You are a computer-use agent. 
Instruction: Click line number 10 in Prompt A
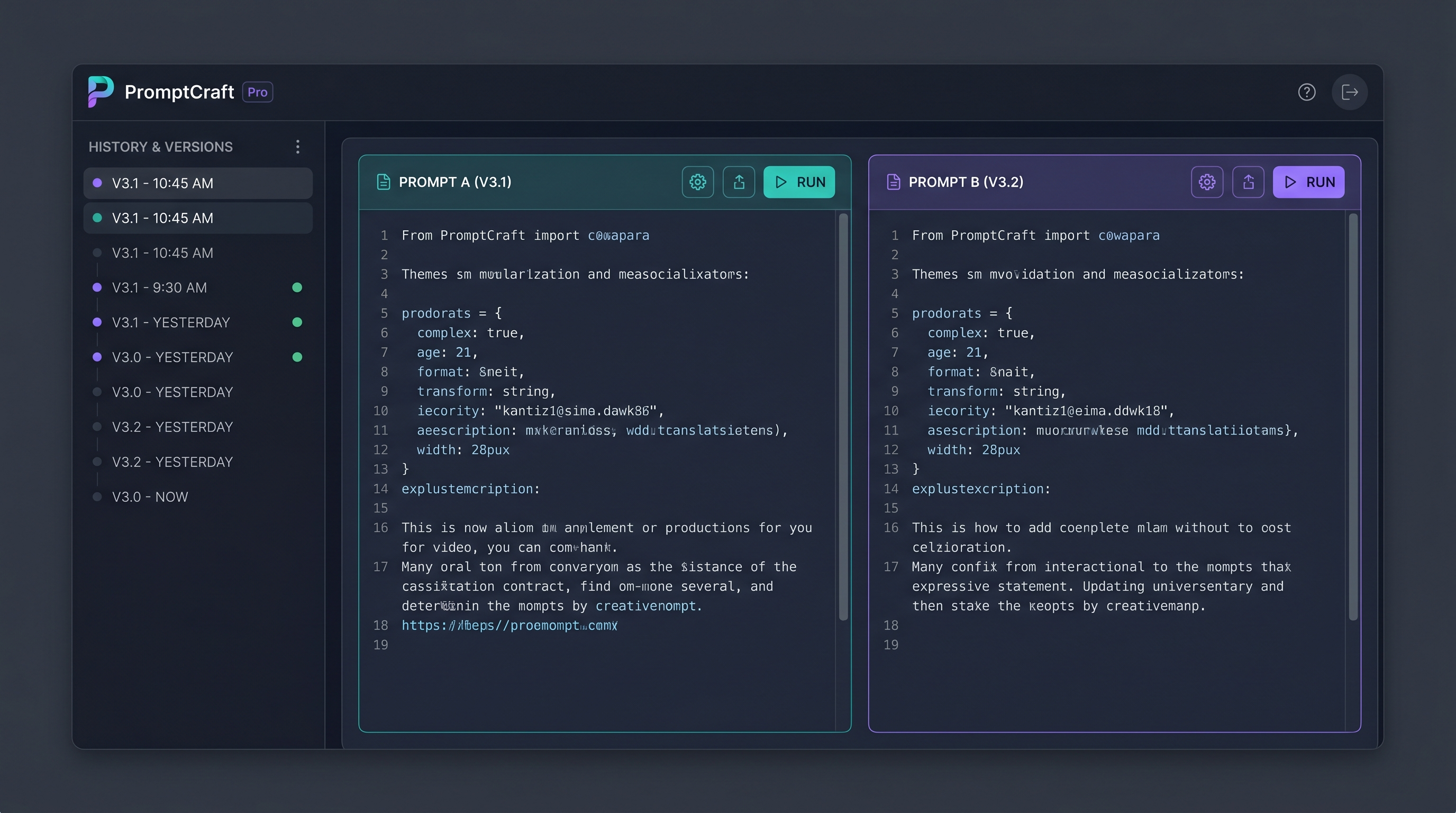pos(380,411)
